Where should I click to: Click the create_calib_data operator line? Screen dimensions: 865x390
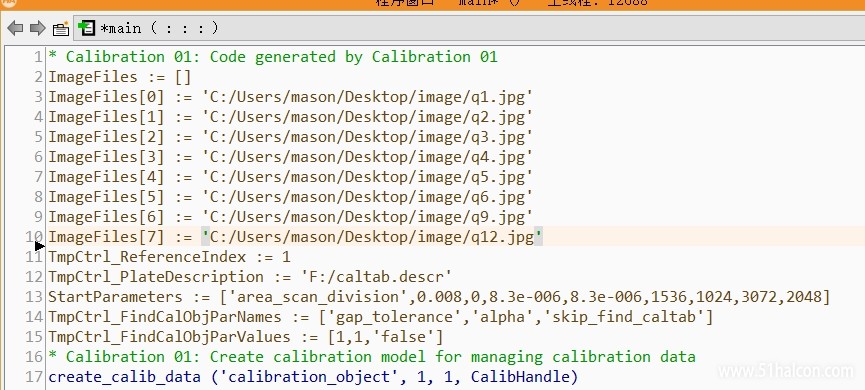(x=313, y=377)
